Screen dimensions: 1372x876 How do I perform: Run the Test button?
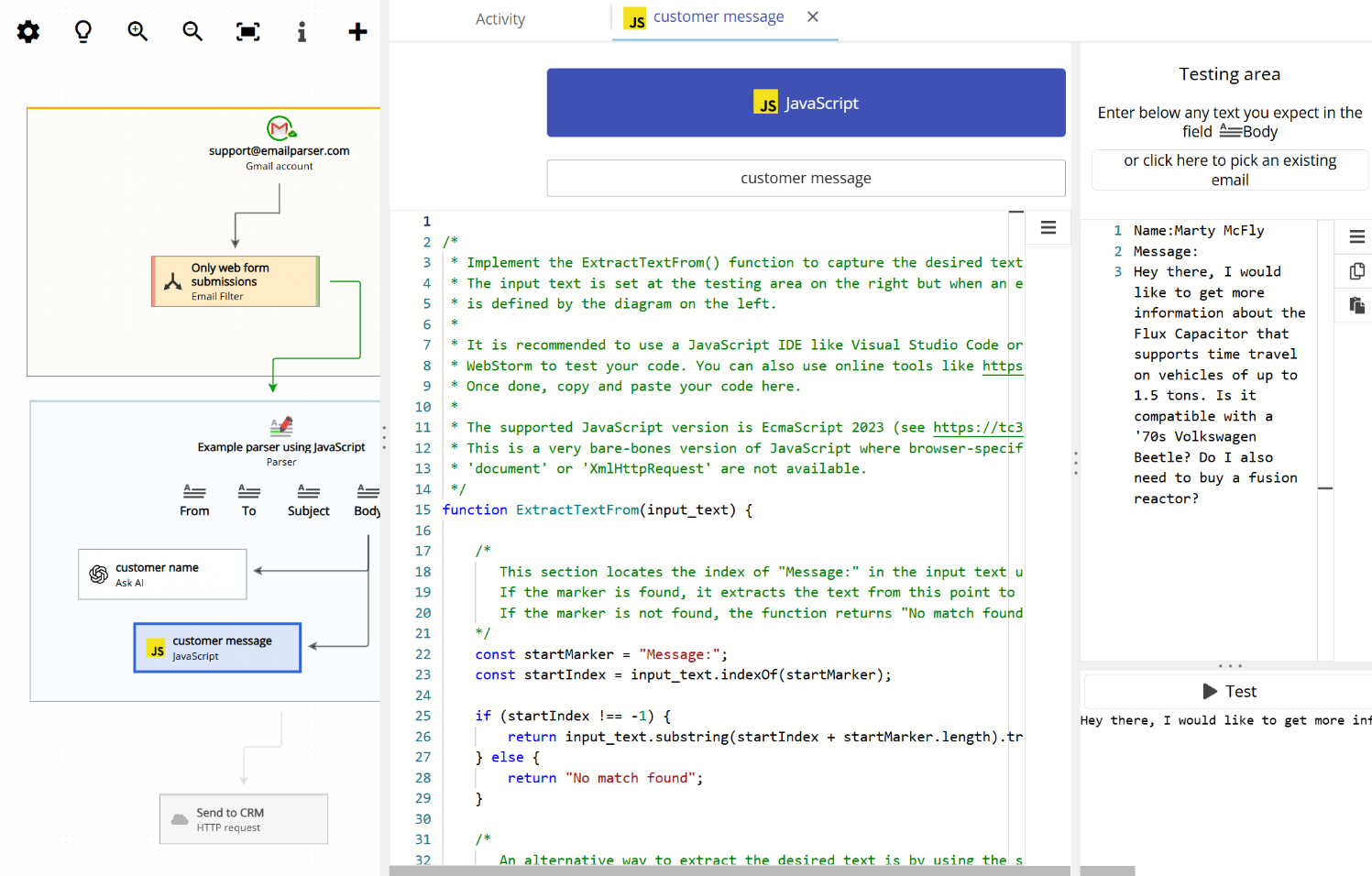point(1229,691)
